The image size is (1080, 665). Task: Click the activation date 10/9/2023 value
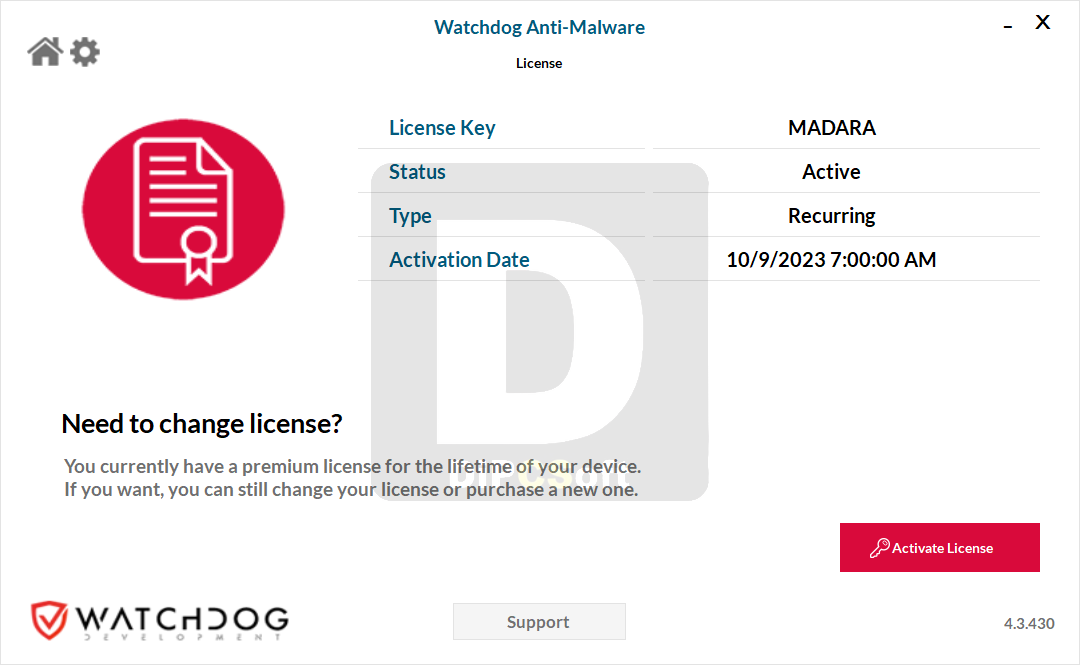pos(831,260)
